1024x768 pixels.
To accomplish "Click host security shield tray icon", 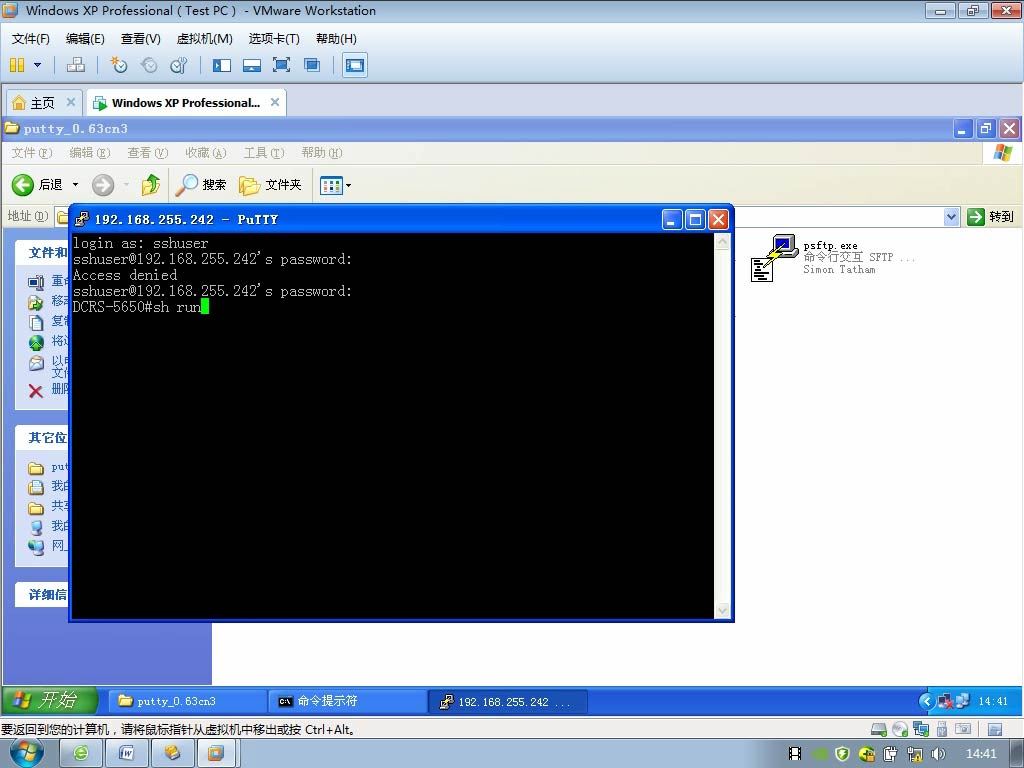I will 842,754.
